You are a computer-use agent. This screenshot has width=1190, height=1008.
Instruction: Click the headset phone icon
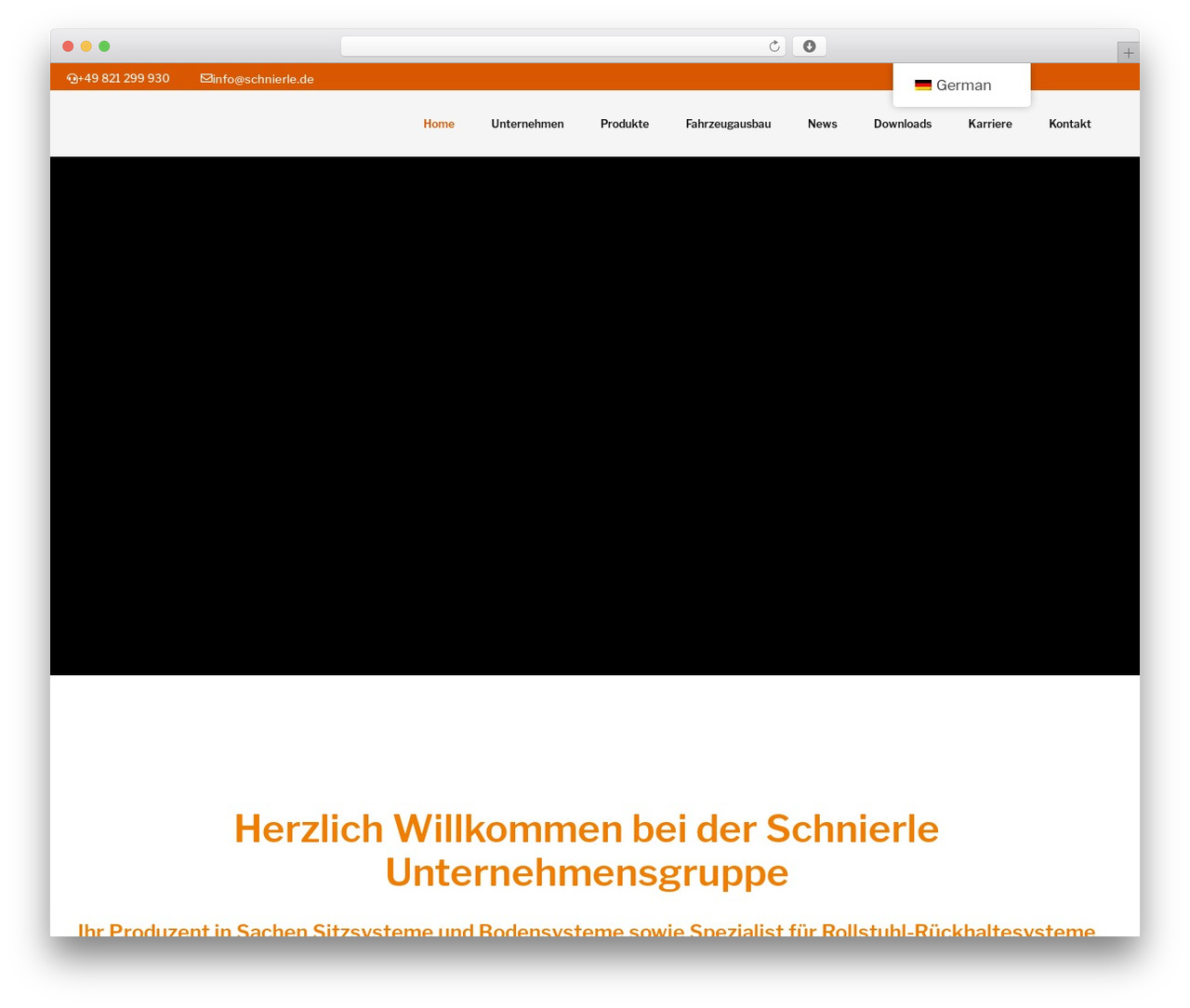[x=73, y=79]
